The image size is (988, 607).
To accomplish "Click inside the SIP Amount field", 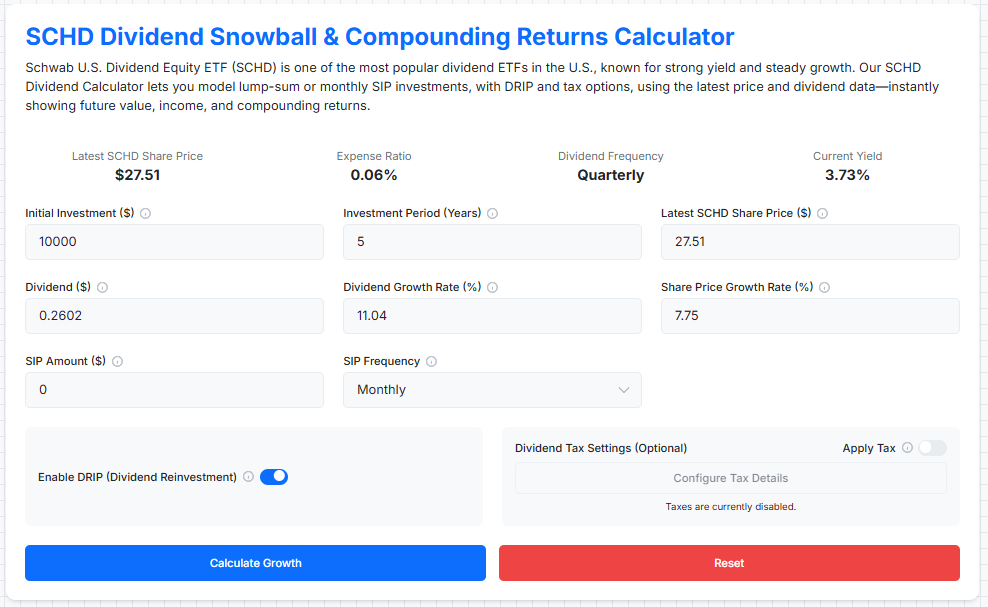I will tap(174, 390).
